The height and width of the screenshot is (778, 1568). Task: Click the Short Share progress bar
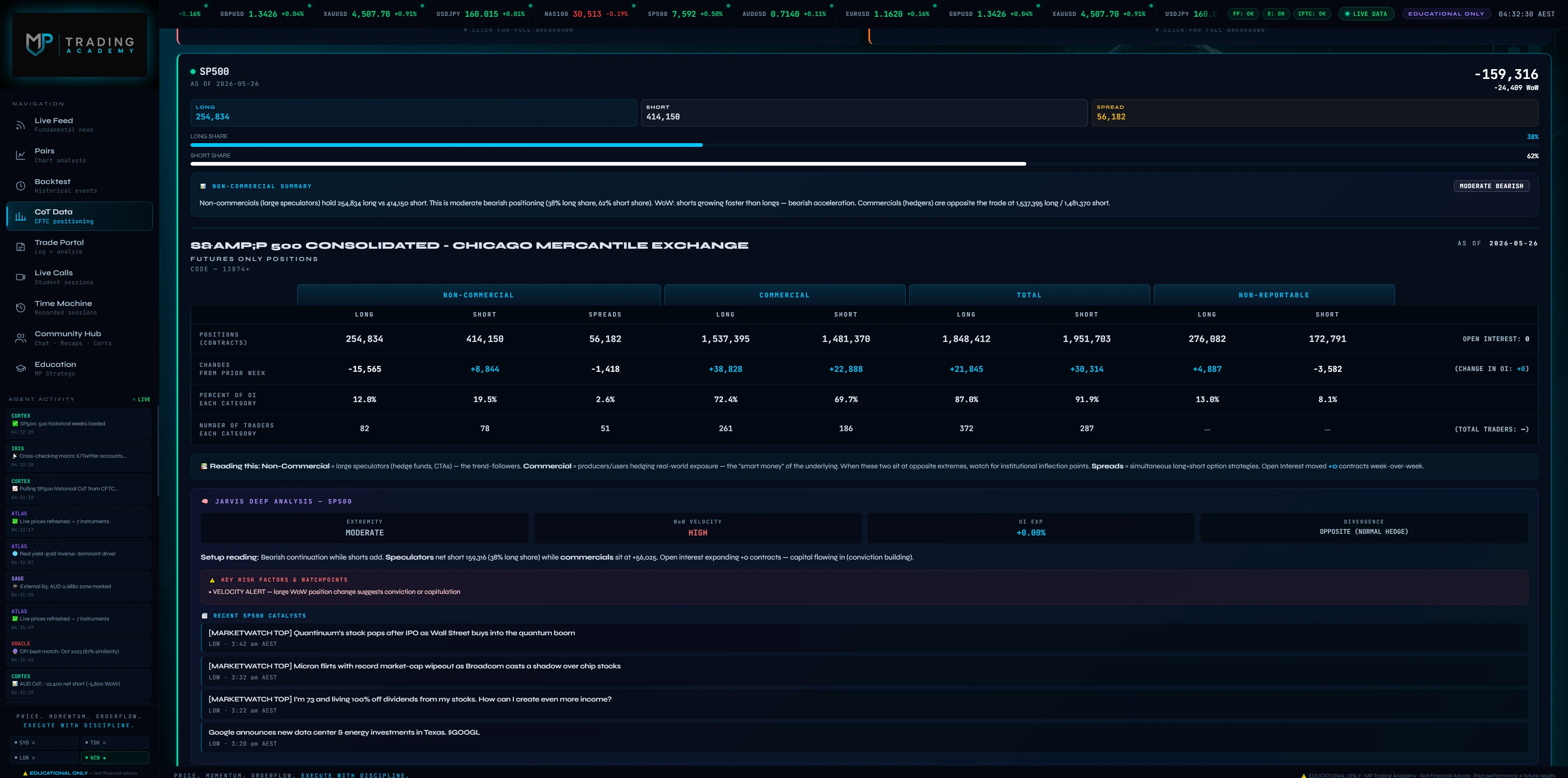click(864, 164)
